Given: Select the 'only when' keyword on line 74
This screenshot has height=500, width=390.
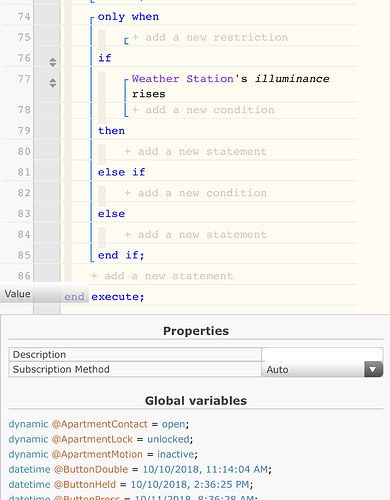Looking at the screenshot, I should point(128,17).
